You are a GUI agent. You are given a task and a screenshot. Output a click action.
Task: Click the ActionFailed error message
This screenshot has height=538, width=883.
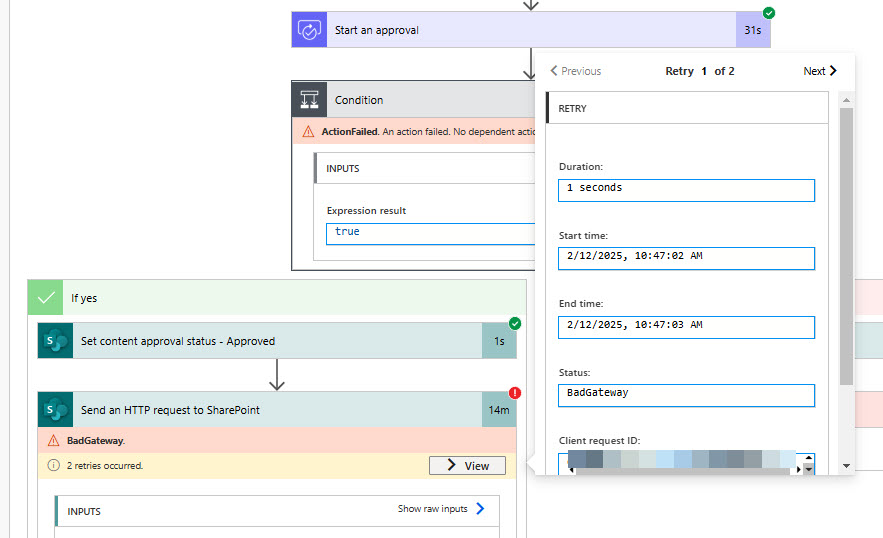coord(428,132)
